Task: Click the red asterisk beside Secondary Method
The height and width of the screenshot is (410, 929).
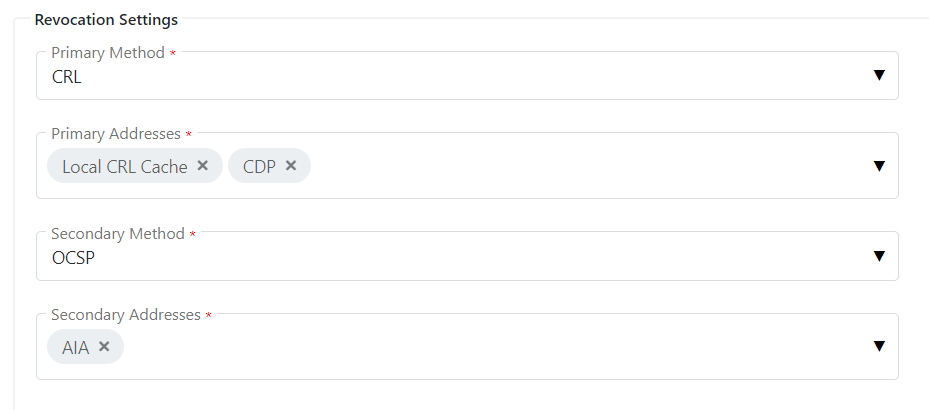Action: click(x=193, y=234)
